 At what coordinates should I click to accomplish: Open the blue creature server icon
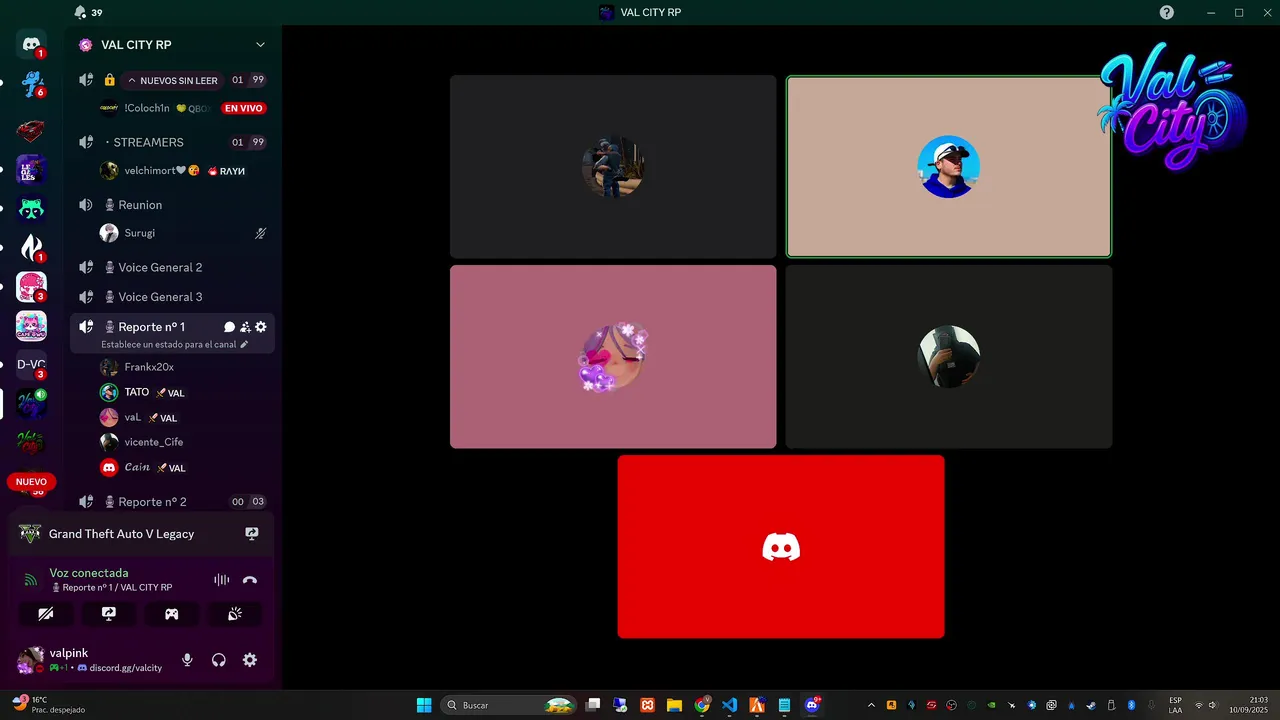click(31, 84)
